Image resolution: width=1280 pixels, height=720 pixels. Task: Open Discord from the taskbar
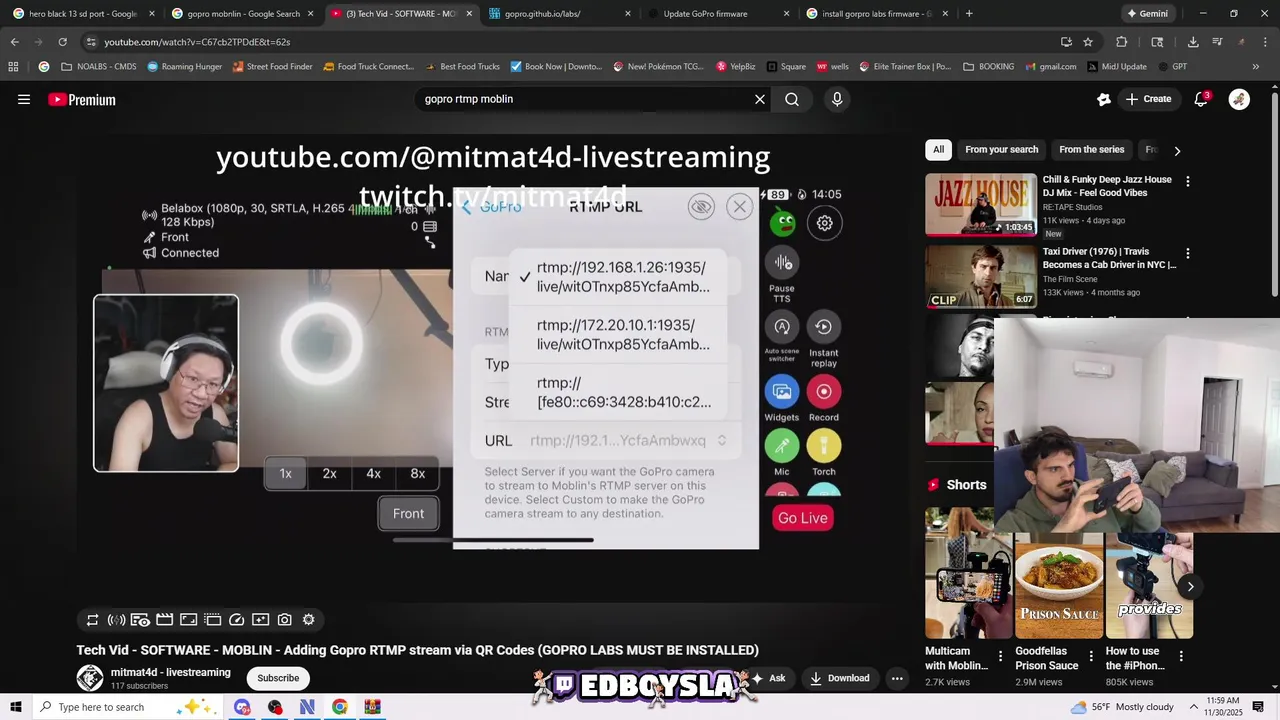[x=242, y=707]
